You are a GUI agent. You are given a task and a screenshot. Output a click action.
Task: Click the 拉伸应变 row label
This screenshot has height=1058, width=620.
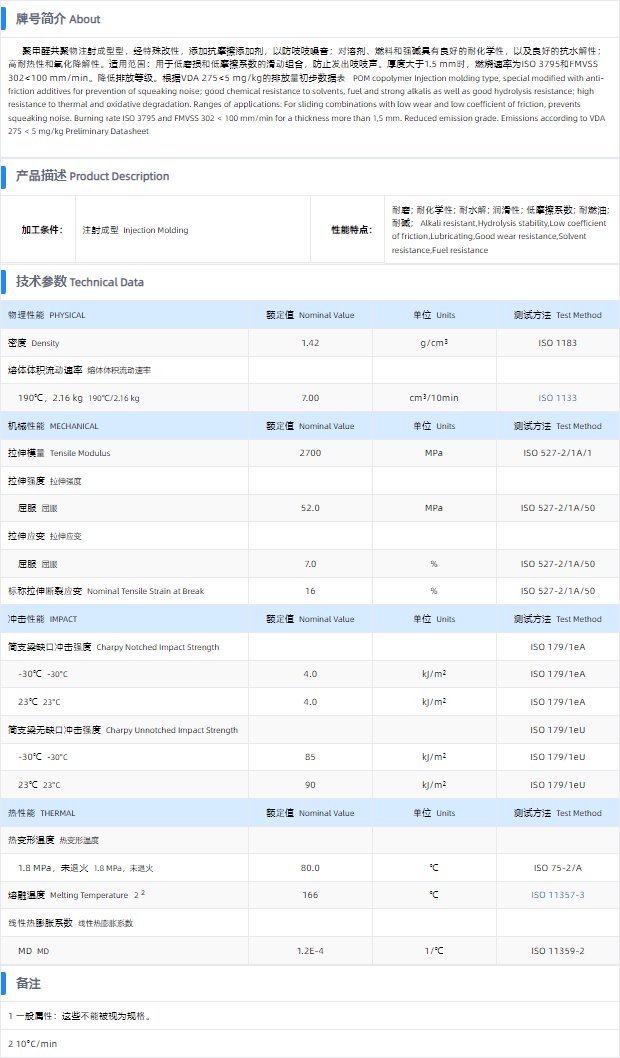point(45,536)
